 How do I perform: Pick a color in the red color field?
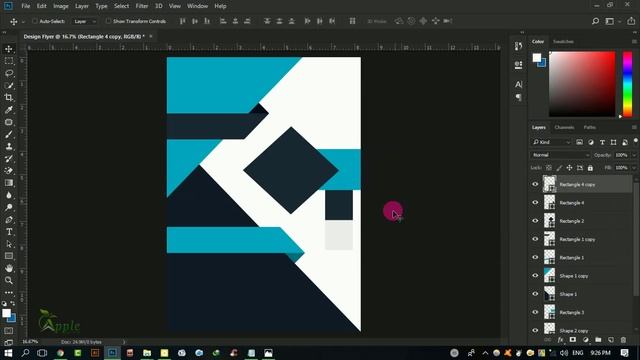582,84
